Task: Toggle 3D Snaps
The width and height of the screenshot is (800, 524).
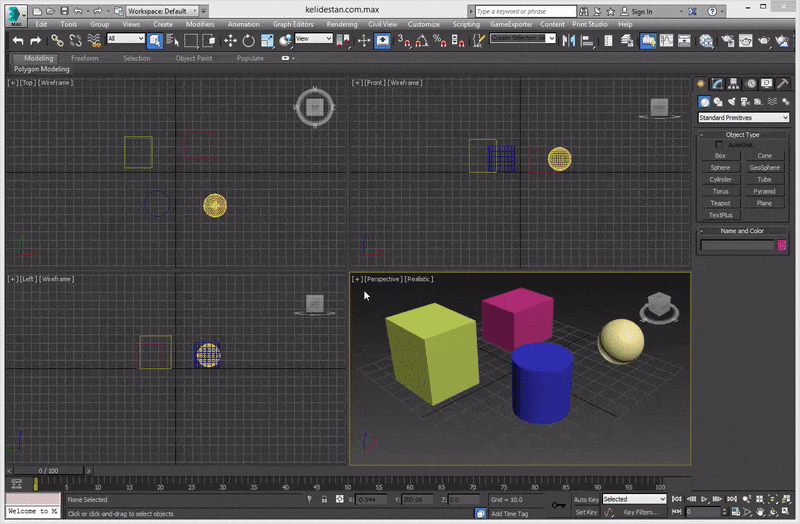Action: pyautogui.click(x=404, y=40)
